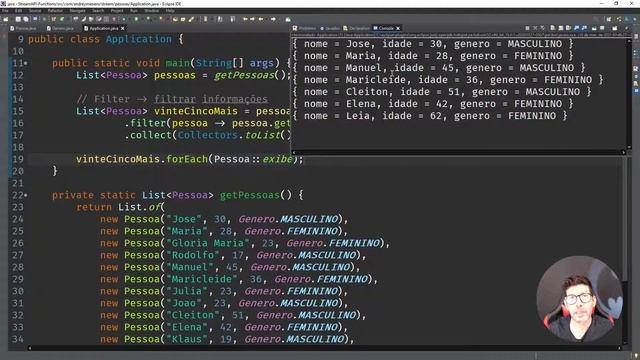
Task: Click line number 19 in the gutter
Action: (x=18, y=159)
